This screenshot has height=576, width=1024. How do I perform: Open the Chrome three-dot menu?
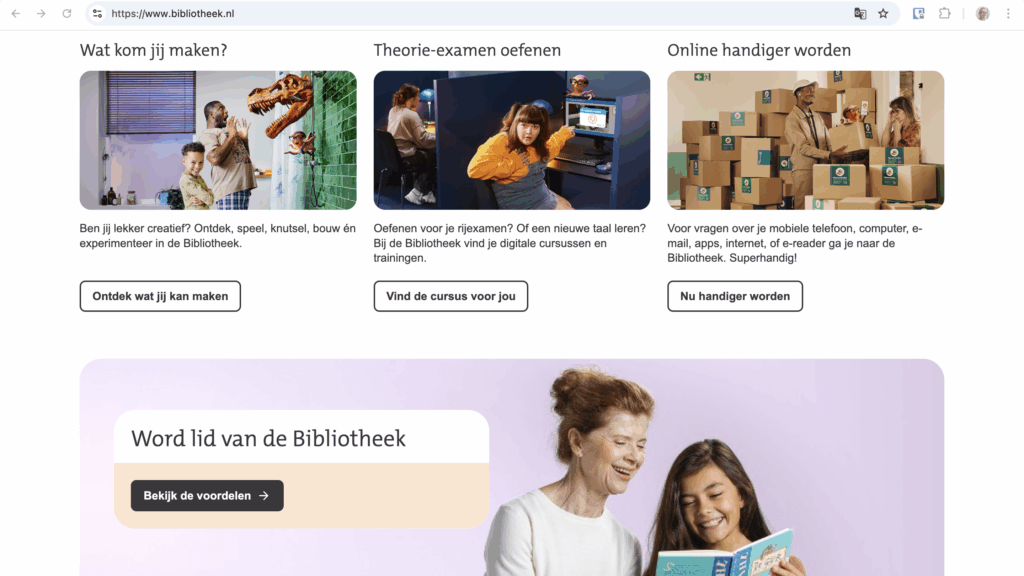coord(1008,13)
